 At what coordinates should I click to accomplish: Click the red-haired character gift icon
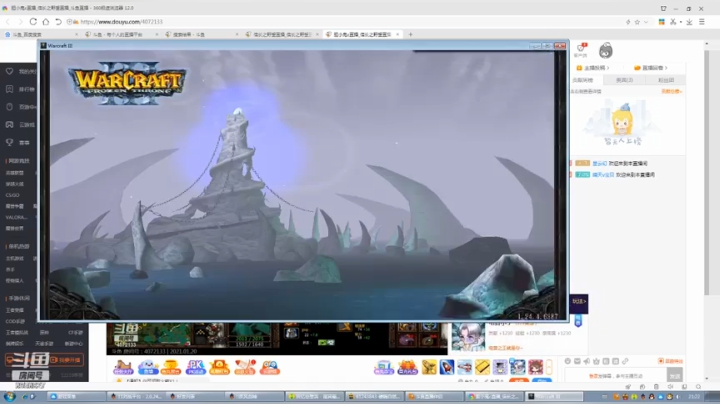coord(535,367)
